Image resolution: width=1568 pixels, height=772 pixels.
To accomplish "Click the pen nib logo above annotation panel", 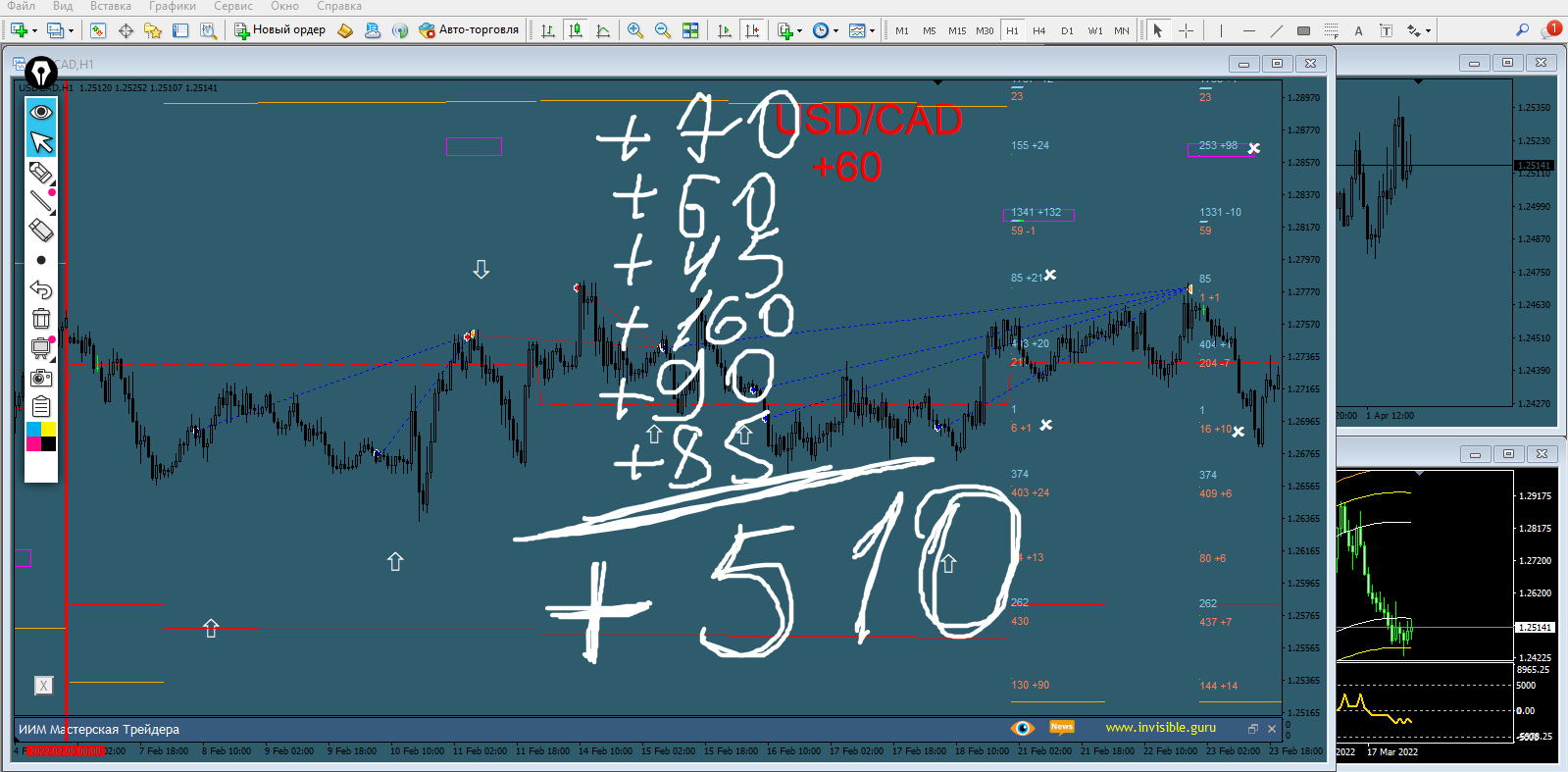I will tap(41, 72).
